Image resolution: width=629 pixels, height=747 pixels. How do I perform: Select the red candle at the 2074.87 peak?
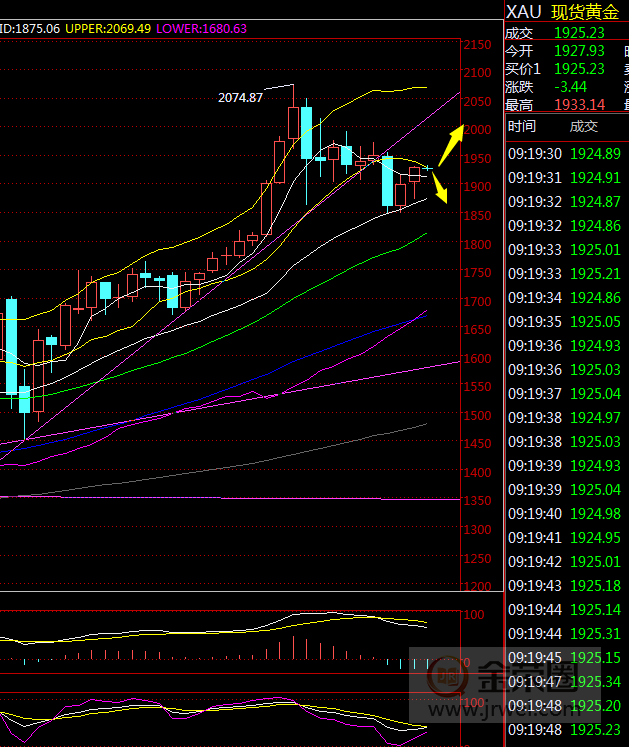293,123
